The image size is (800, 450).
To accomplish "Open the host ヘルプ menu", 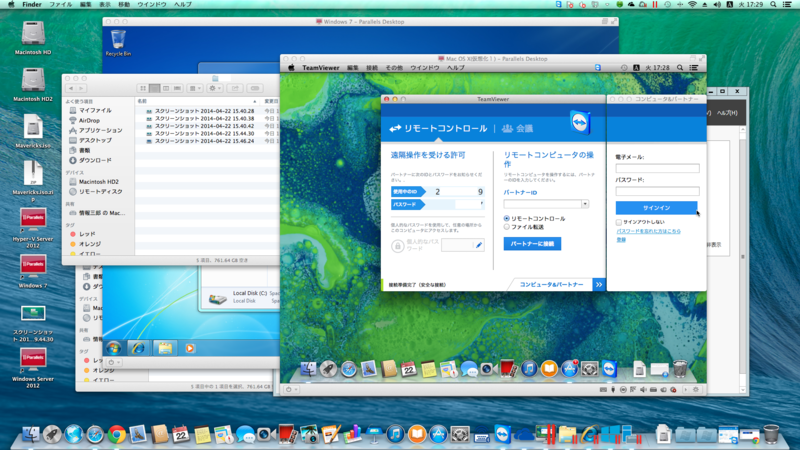I will [x=183, y=4].
